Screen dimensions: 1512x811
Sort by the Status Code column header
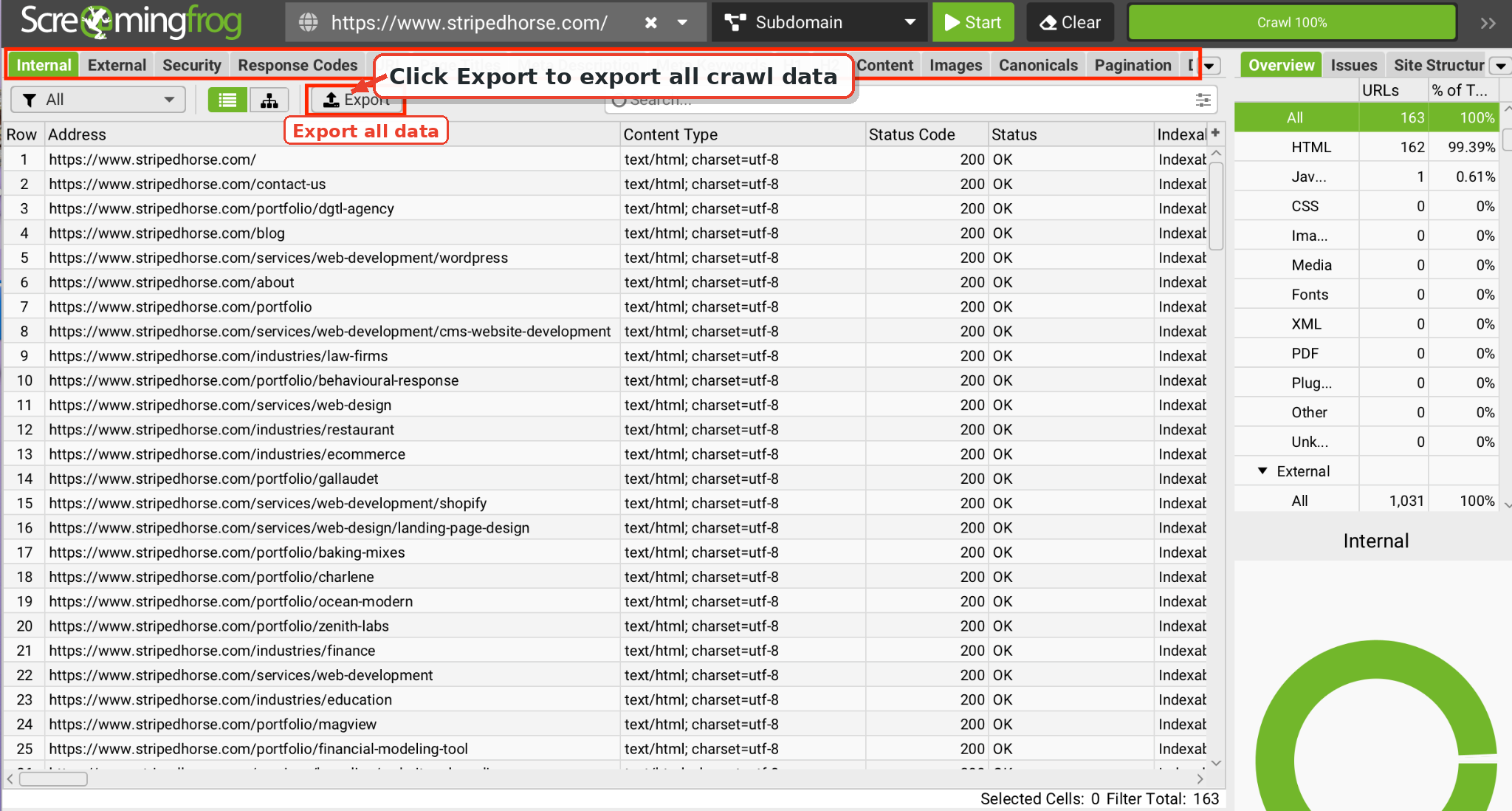coord(926,134)
